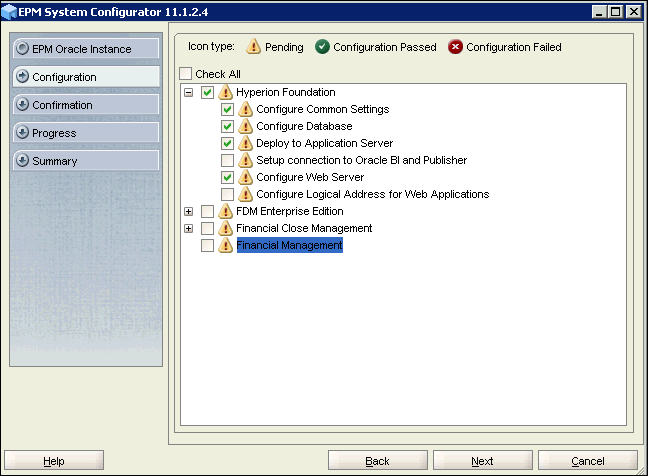Select the Confirmation step in sidebar
The width and height of the screenshot is (648, 476).
pos(86,105)
